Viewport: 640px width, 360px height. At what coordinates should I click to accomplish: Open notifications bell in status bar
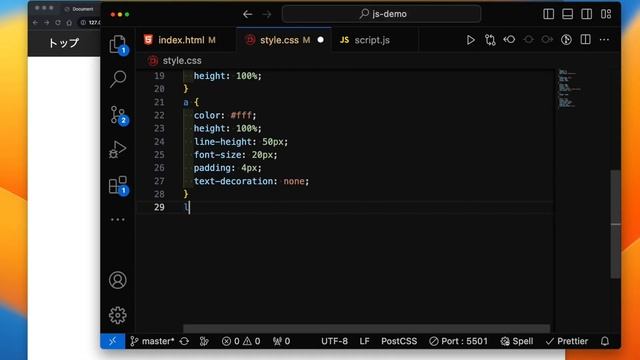coord(605,341)
